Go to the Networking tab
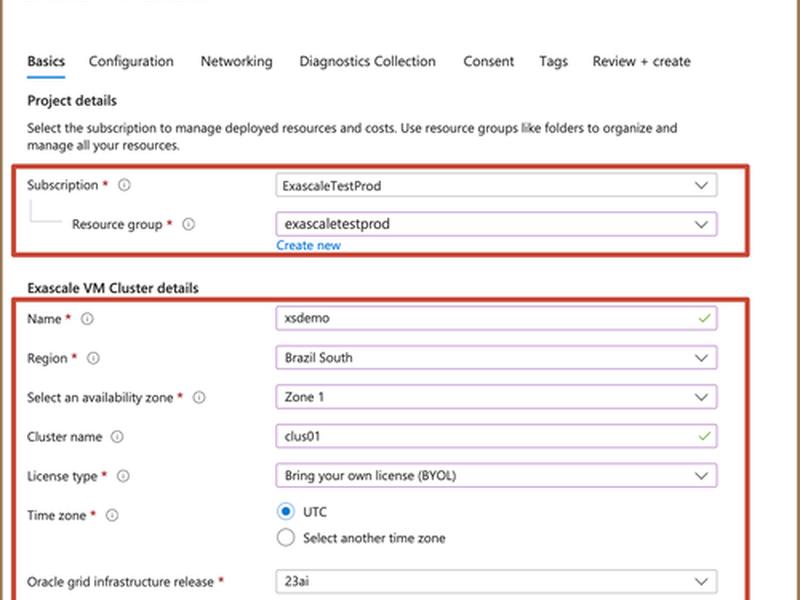Viewport: 800px width, 600px height. pyautogui.click(x=236, y=61)
